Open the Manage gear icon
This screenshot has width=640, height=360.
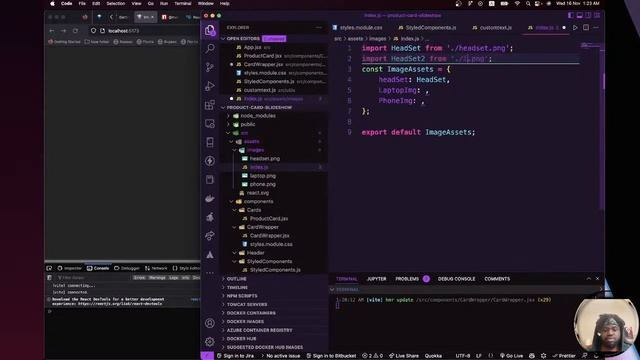210,342
